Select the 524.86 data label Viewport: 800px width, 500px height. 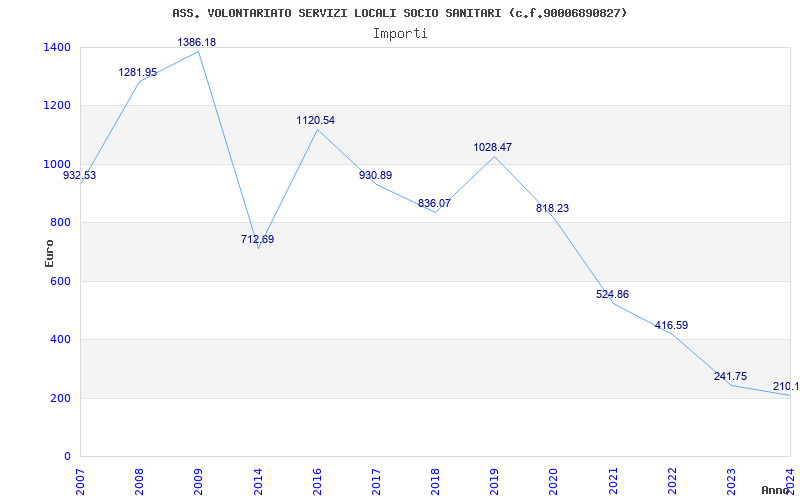[612, 294]
